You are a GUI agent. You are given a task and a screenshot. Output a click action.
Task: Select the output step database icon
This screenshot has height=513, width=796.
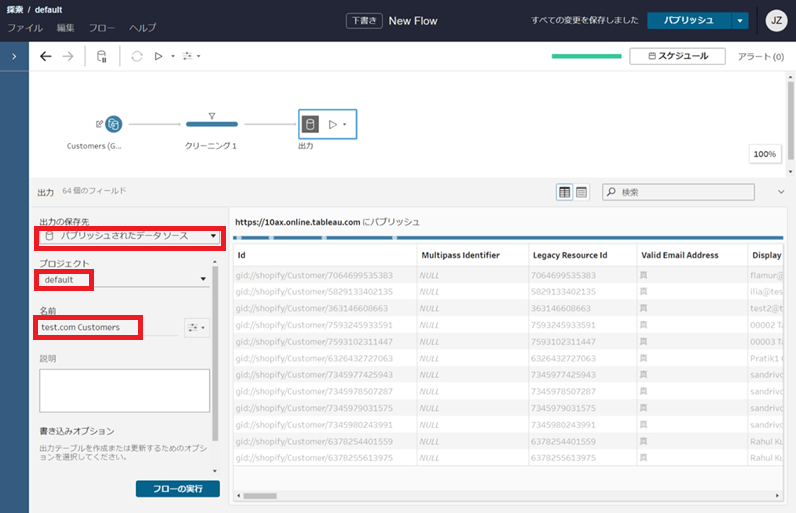(310, 124)
